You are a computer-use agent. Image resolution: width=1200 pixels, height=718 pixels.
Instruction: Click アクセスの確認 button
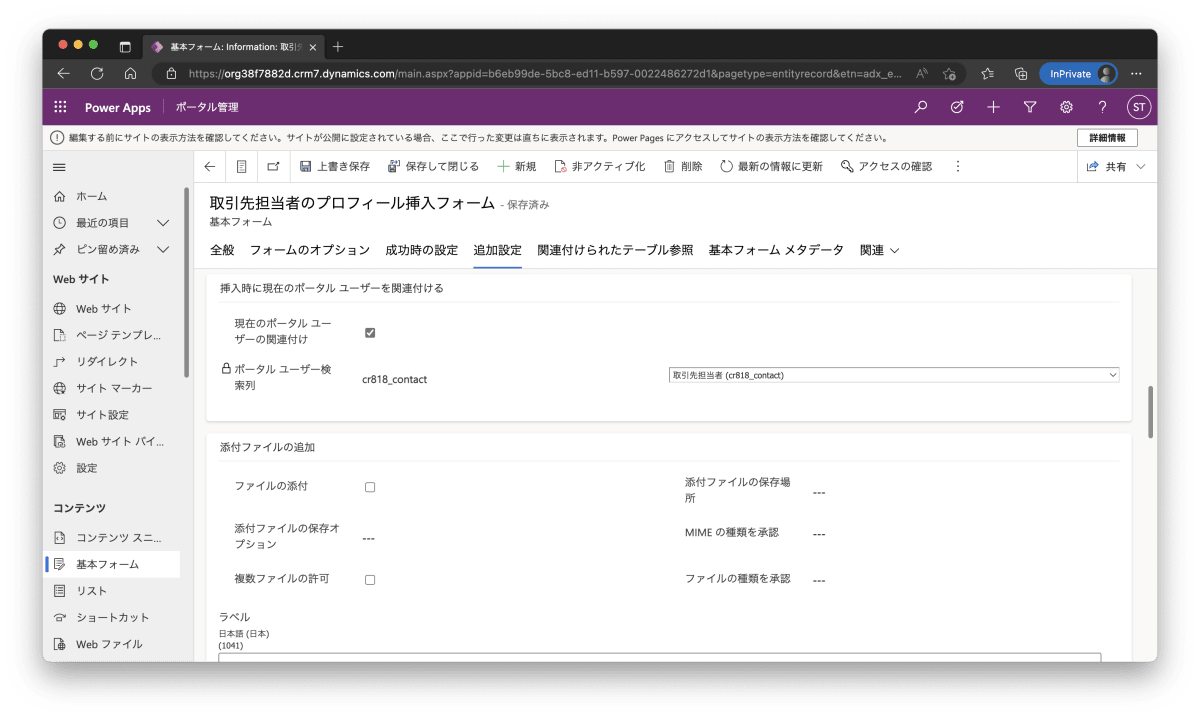point(886,166)
